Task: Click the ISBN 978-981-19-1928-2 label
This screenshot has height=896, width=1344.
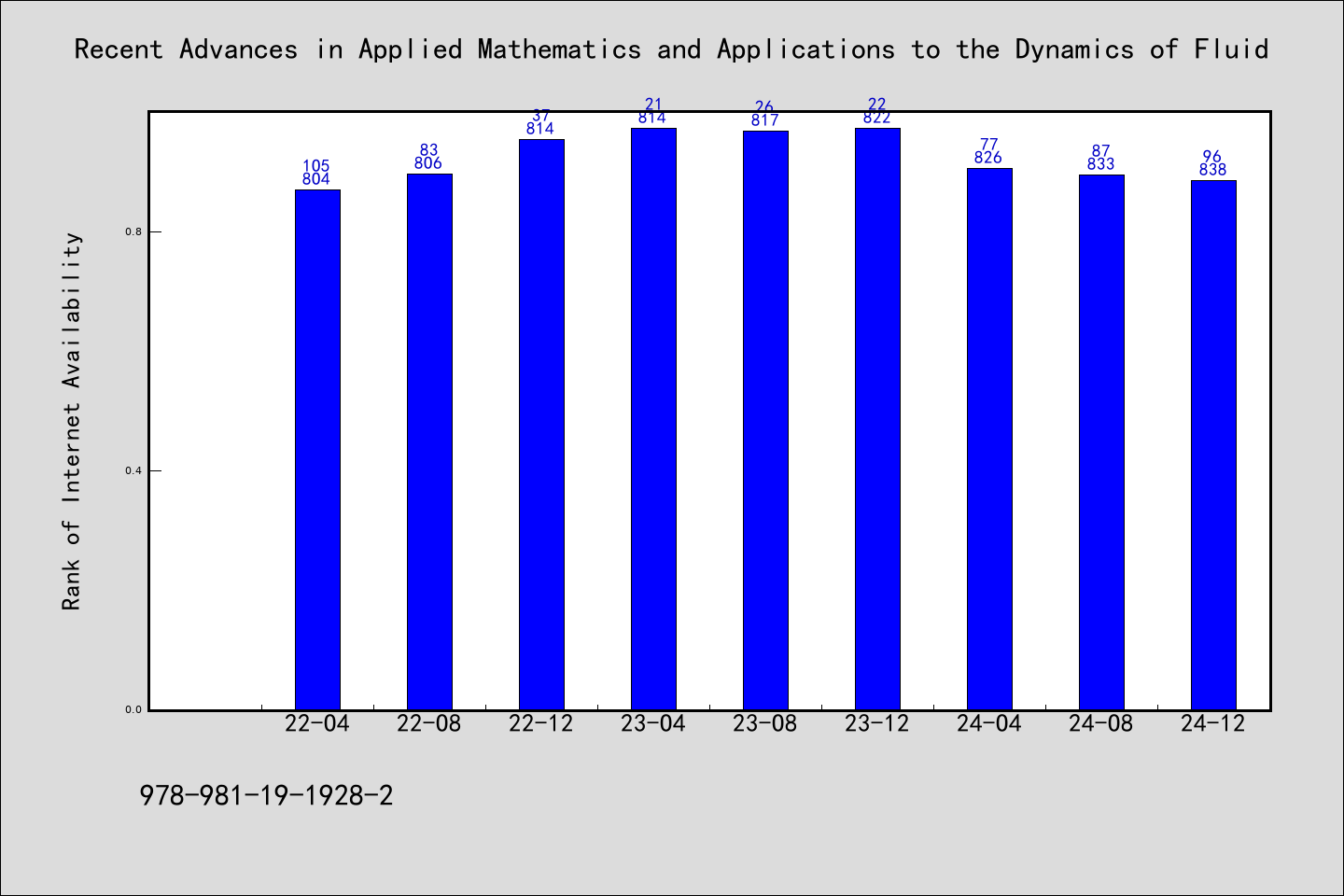Action: click(266, 796)
